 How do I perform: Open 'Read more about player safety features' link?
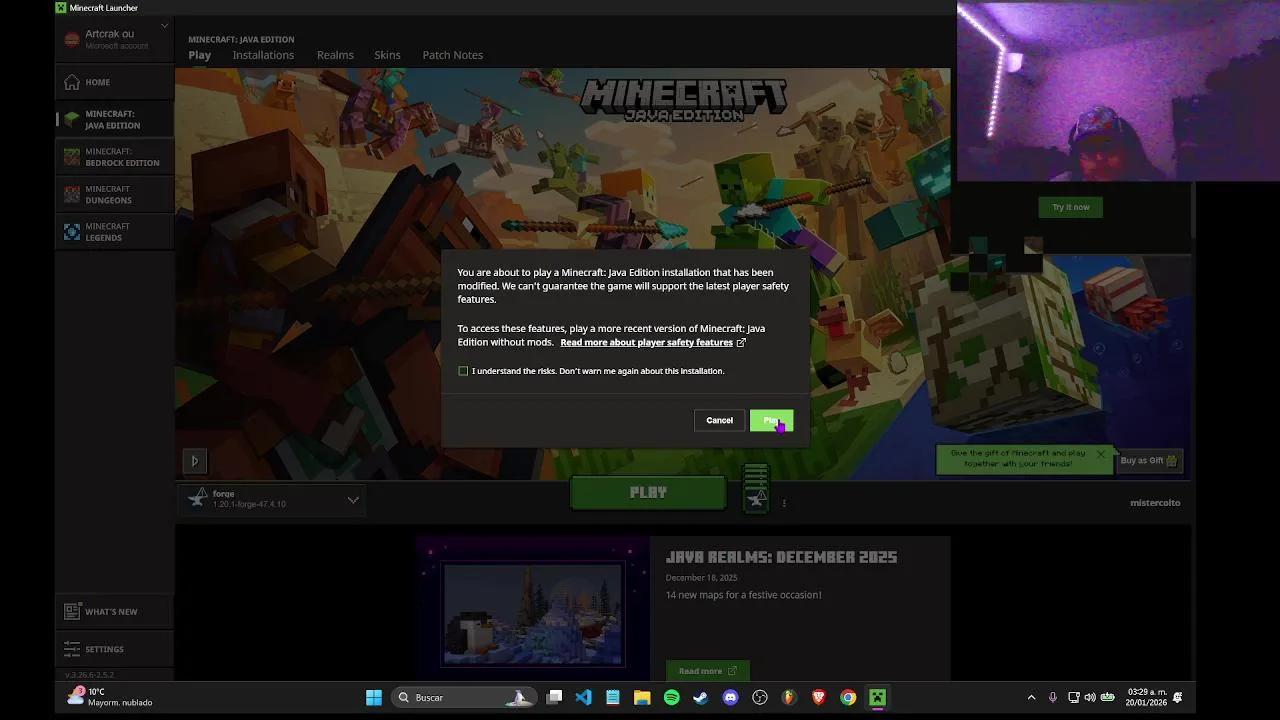tap(646, 342)
